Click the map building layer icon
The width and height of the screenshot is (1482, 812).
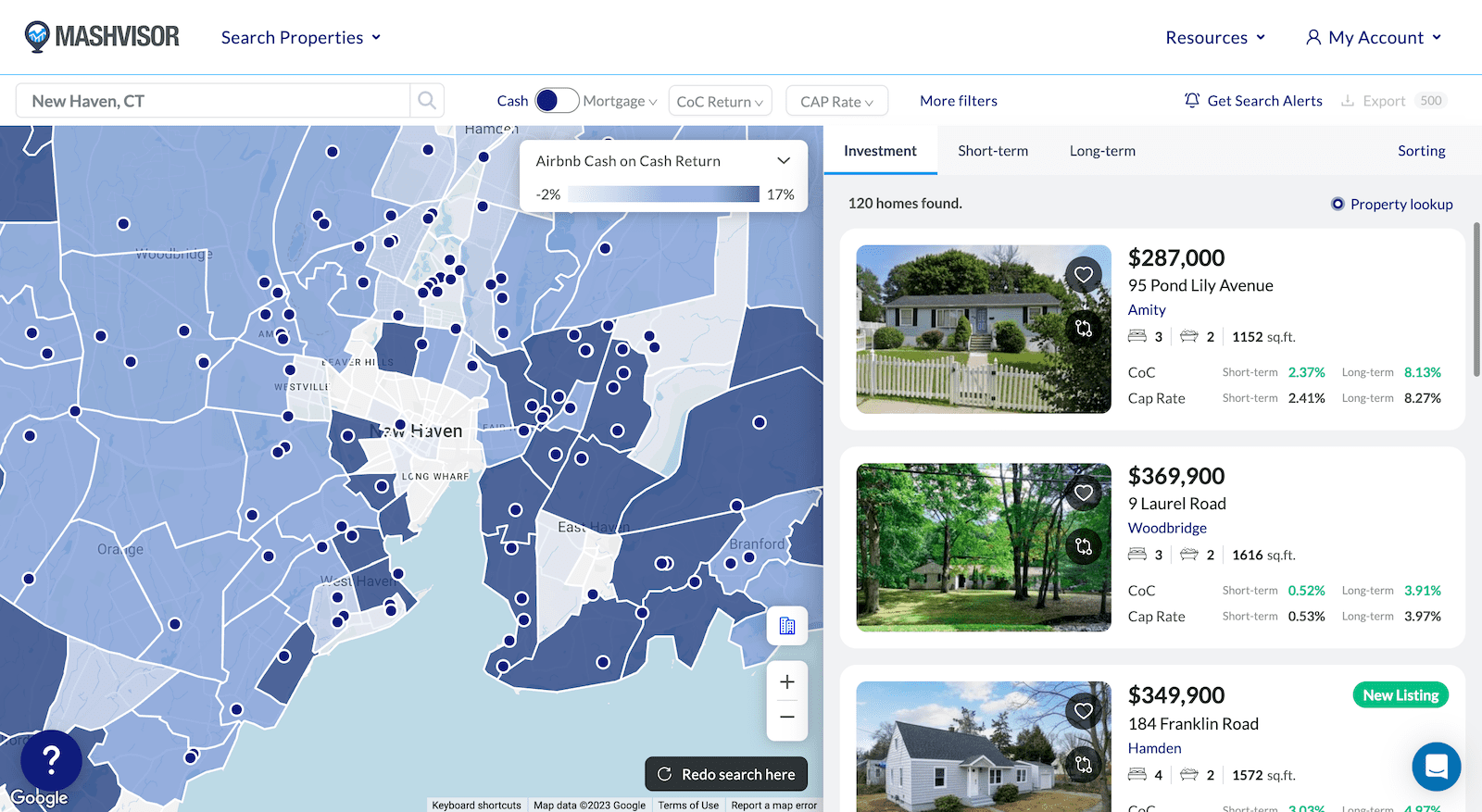click(x=787, y=626)
